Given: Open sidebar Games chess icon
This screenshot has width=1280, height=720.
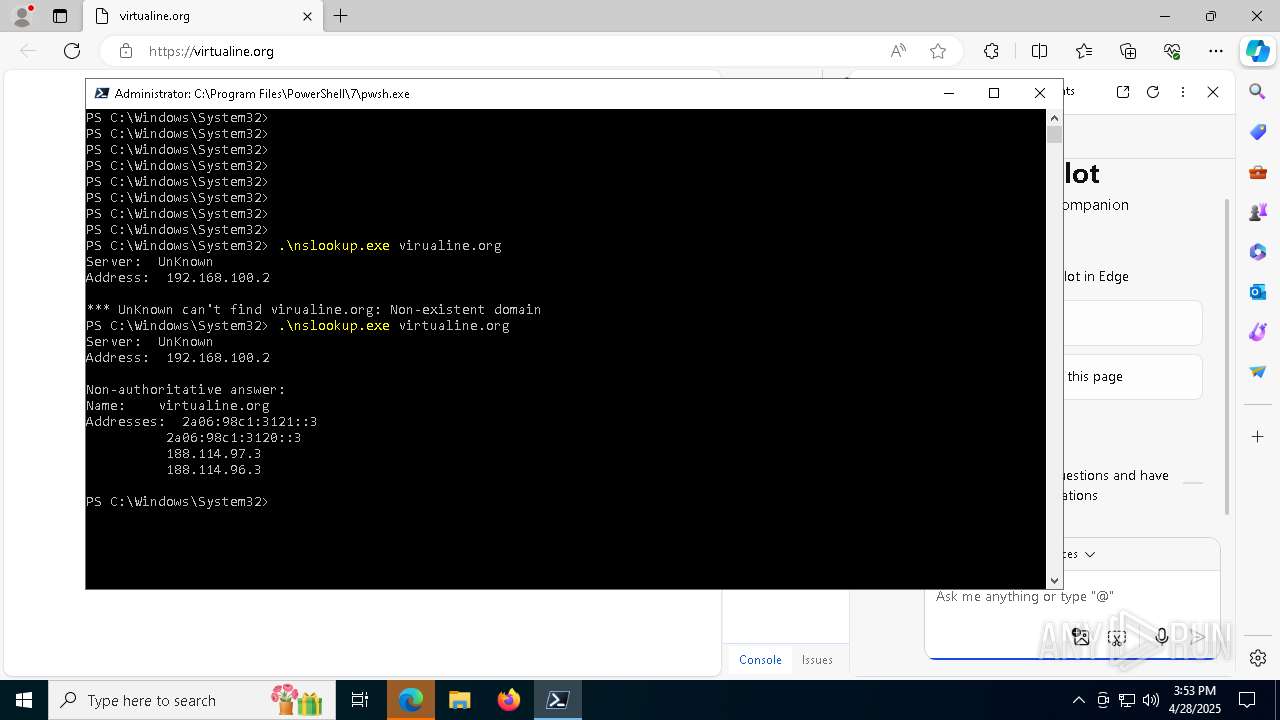Looking at the screenshot, I should [x=1258, y=212].
